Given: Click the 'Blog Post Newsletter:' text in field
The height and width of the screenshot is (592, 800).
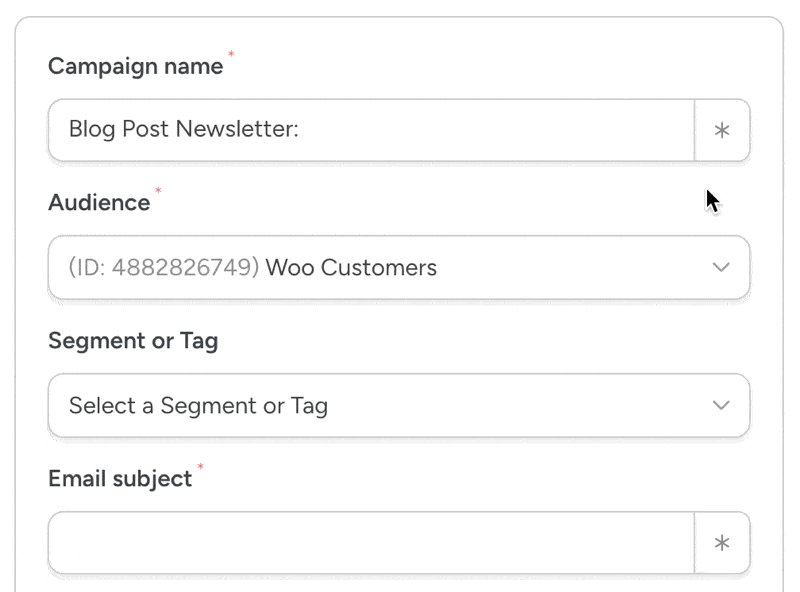Looking at the screenshot, I should (184, 130).
